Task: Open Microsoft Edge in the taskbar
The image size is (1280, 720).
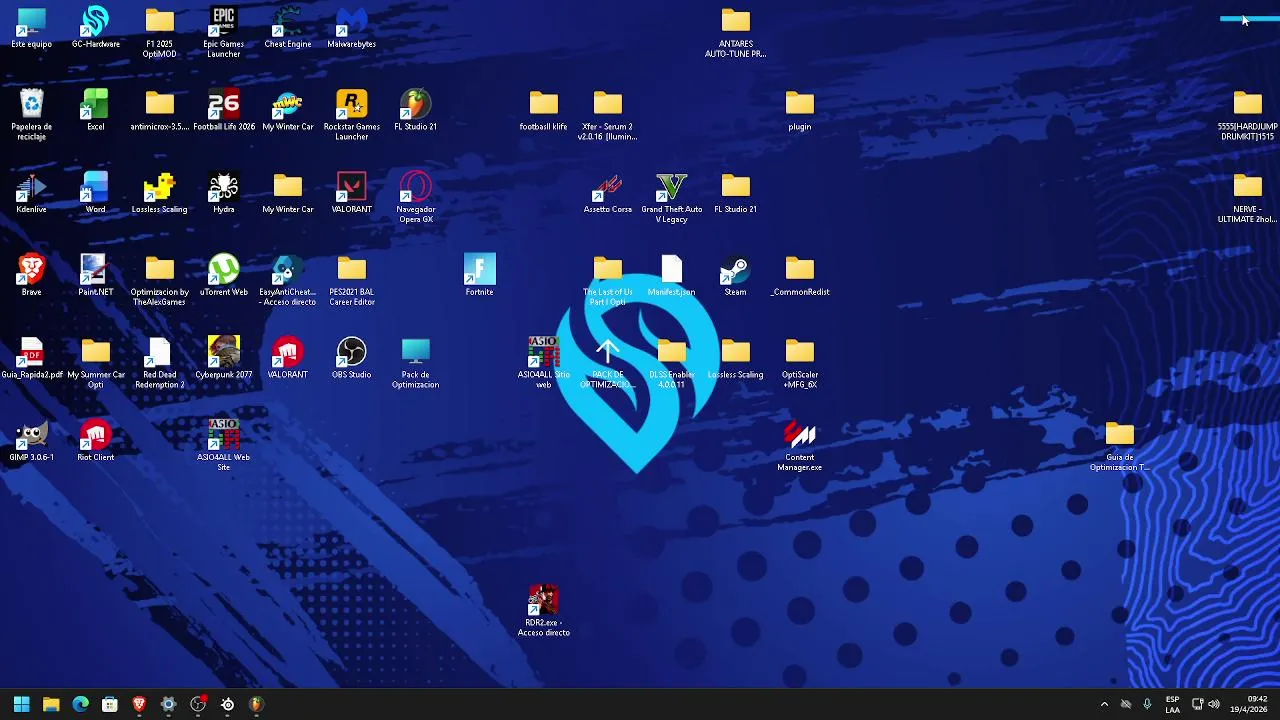Action: [80, 704]
